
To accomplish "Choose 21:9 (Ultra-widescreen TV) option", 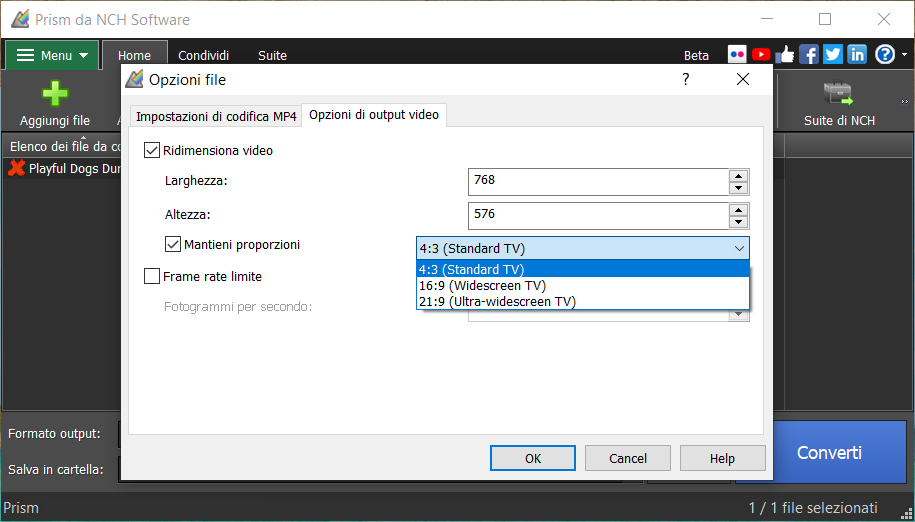I will tap(497, 301).
